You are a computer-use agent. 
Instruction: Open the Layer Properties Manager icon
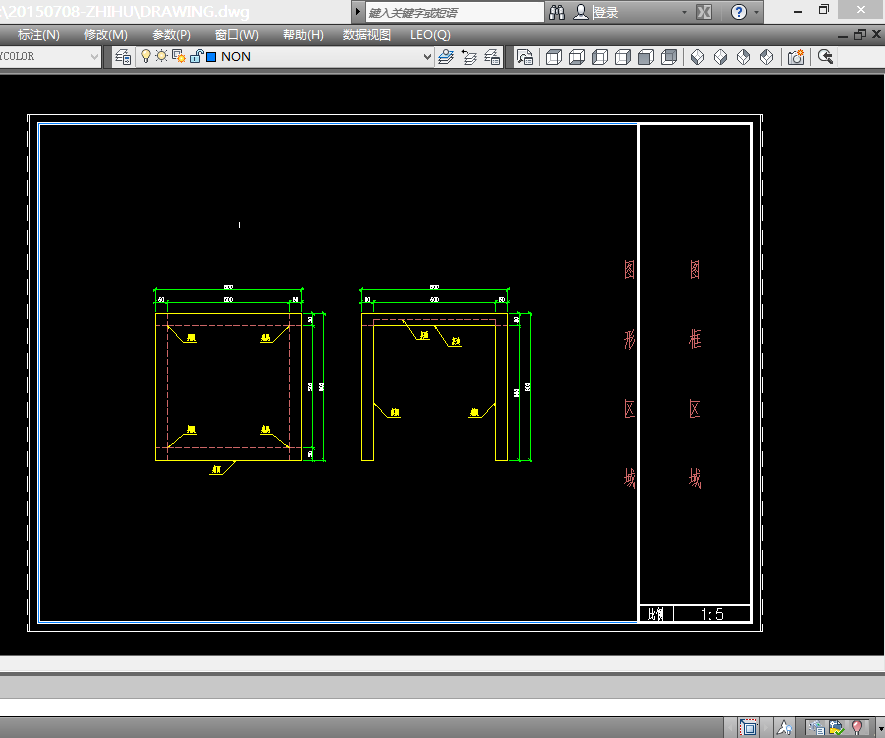click(x=123, y=57)
